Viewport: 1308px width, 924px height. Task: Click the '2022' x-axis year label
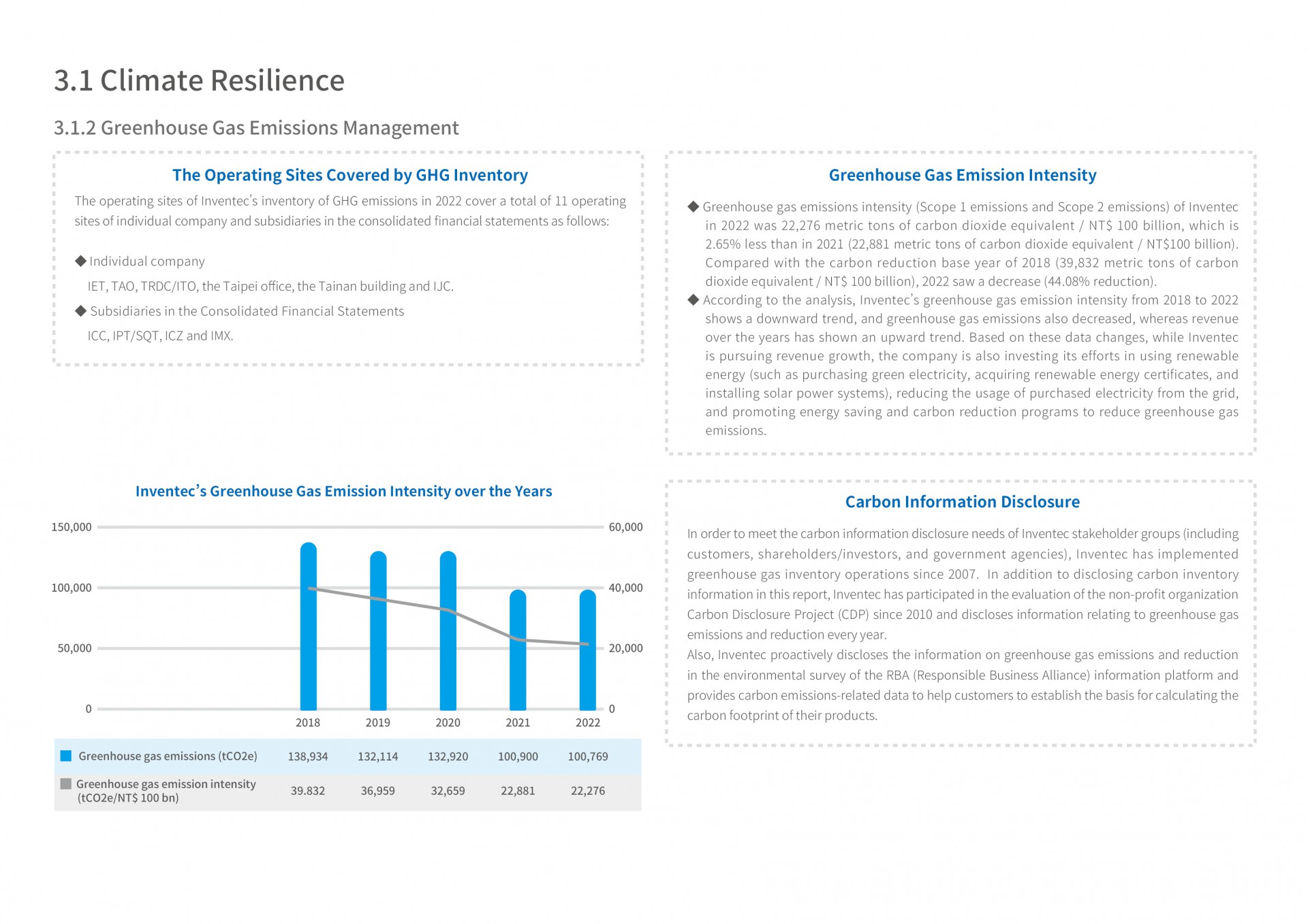588,722
